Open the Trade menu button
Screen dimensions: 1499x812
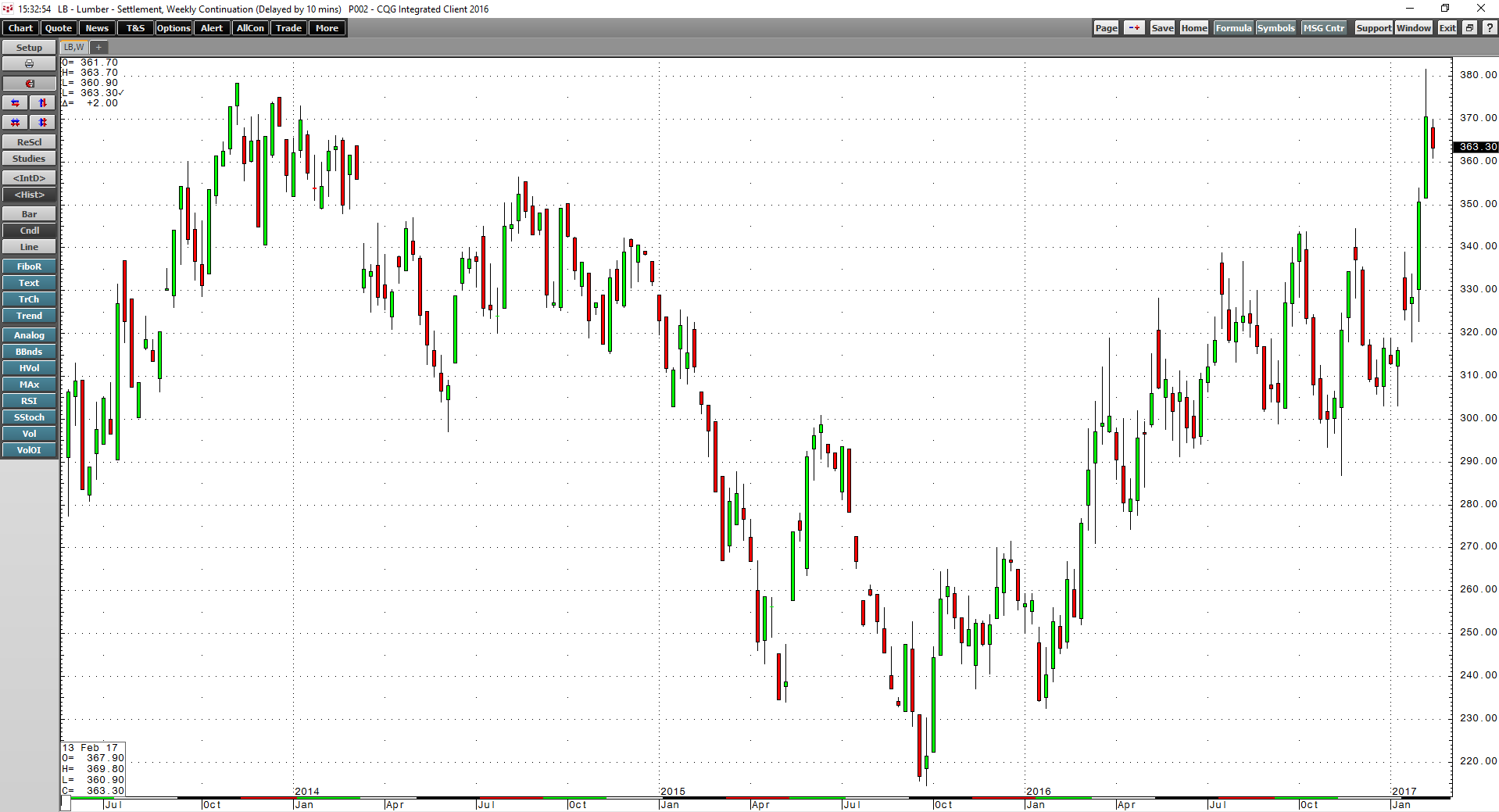pos(288,28)
